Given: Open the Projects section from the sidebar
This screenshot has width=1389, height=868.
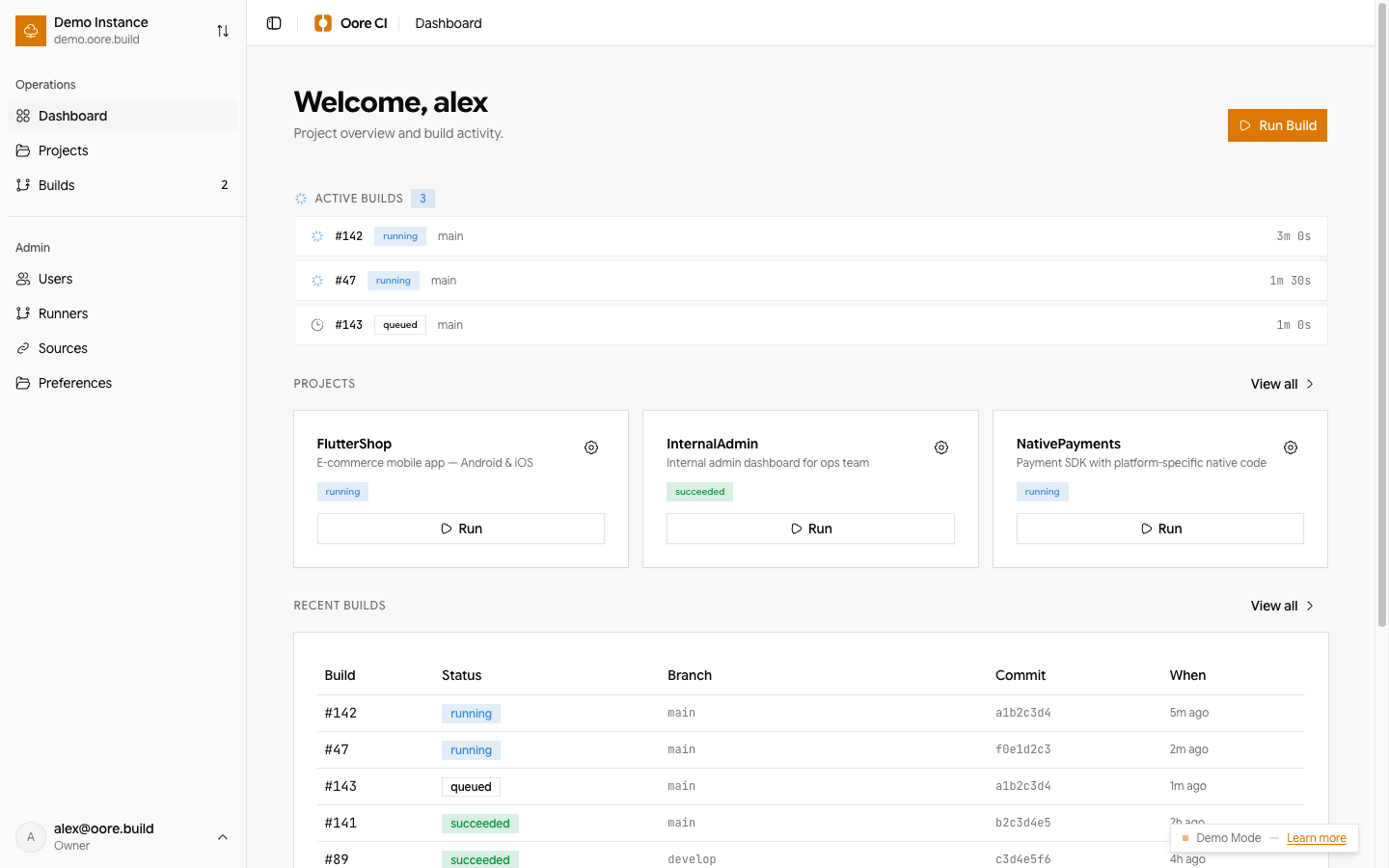Looking at the screenshot, I should [62, 150].
